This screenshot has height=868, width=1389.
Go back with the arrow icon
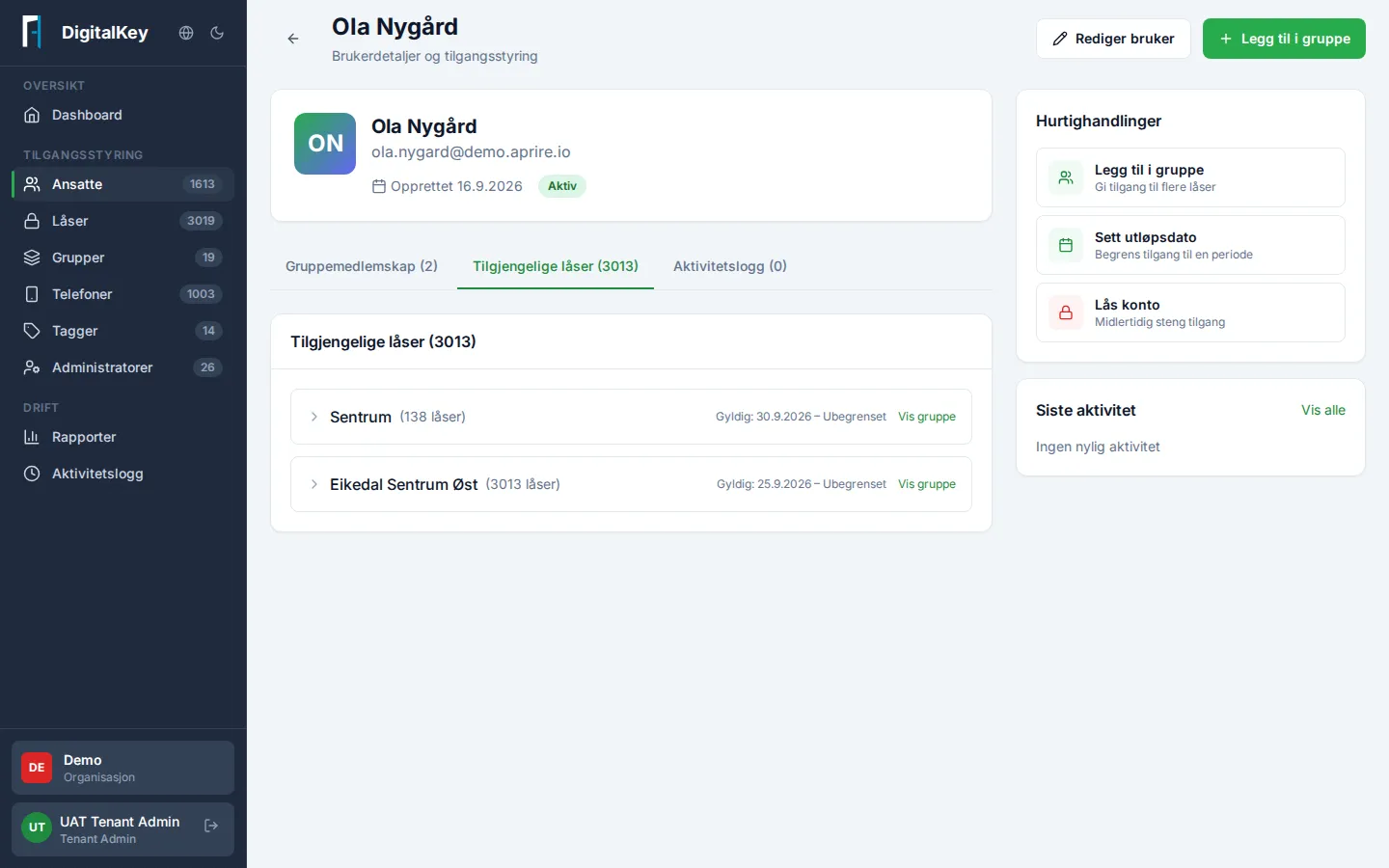293,39
